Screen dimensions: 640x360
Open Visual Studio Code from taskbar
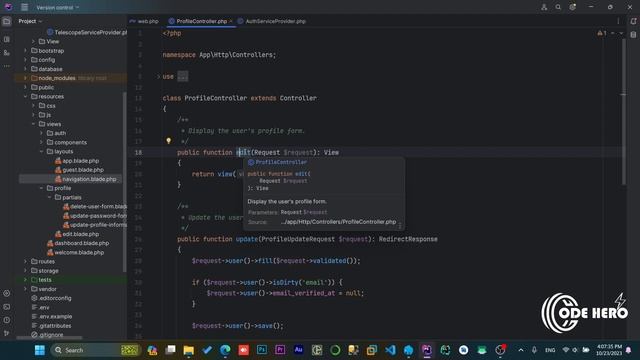[x=390, y=350]
